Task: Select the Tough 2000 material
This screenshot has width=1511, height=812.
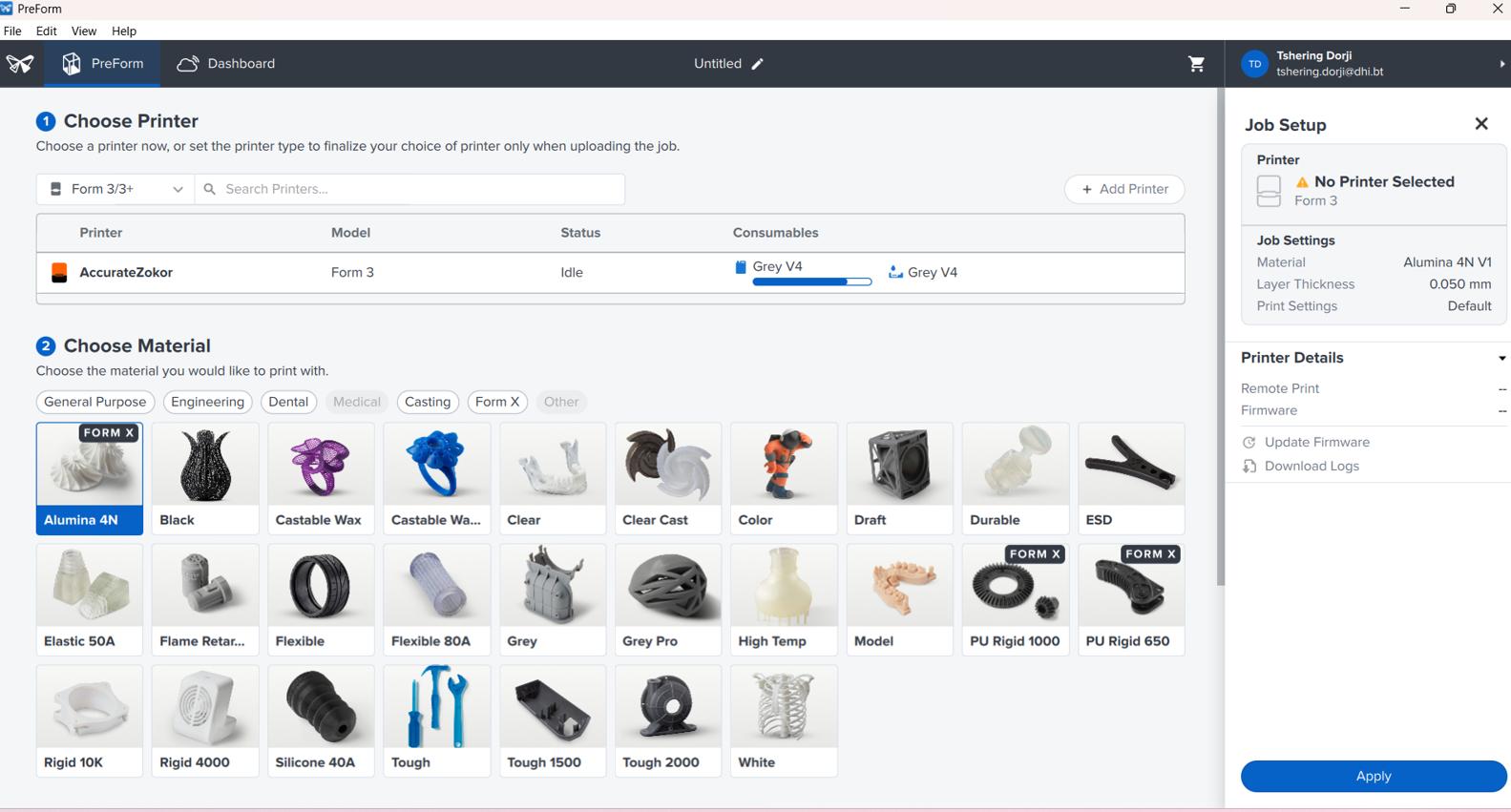Action: pos(668,720)
